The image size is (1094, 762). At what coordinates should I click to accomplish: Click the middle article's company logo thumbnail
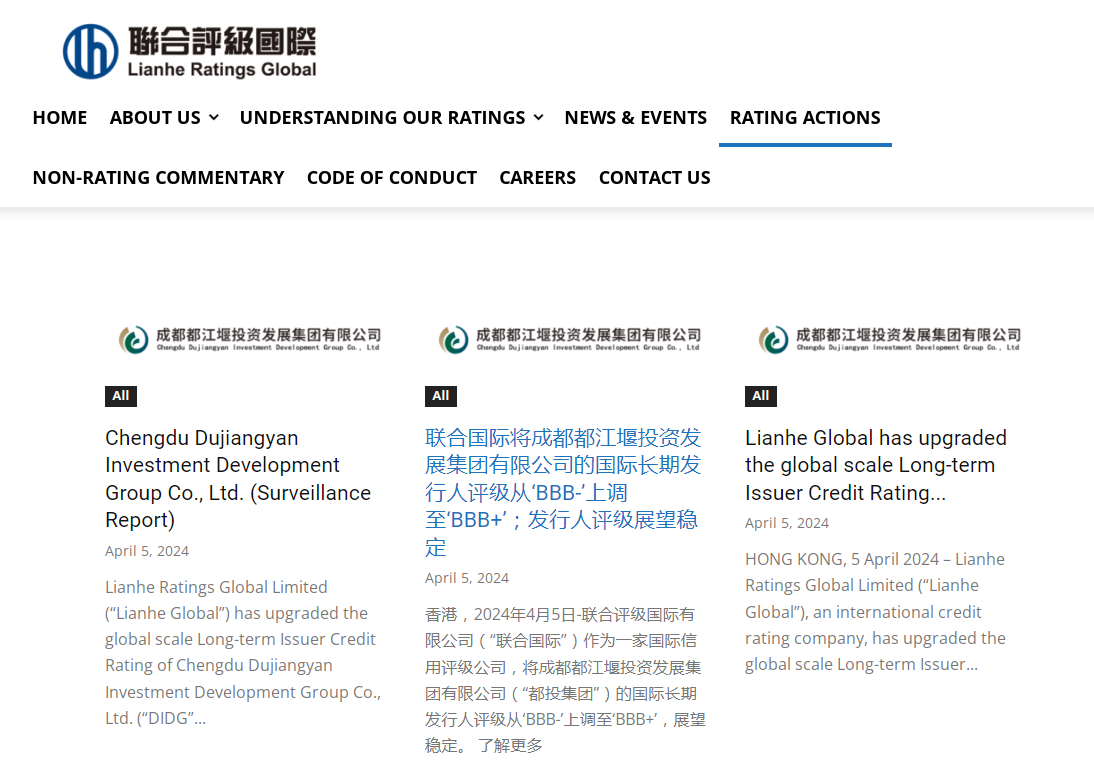[x=568, y=339]
